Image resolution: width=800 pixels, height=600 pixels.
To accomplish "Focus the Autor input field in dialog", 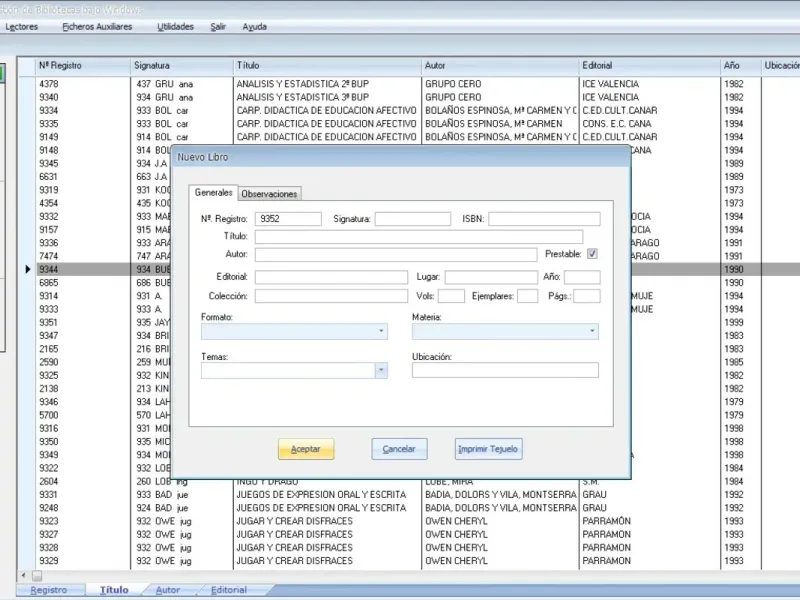I will [396, 254].
